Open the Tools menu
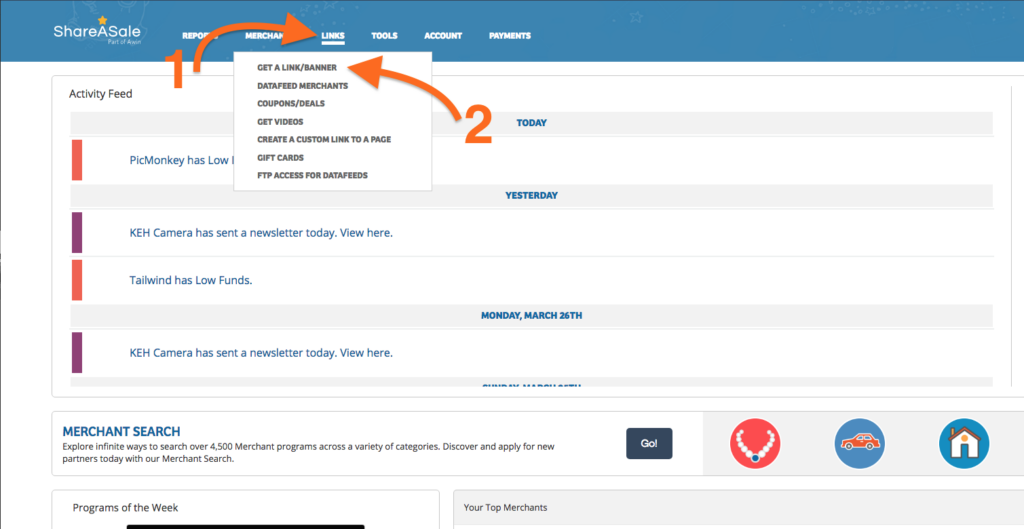The image size is (1024, 529). coord(385,36)
